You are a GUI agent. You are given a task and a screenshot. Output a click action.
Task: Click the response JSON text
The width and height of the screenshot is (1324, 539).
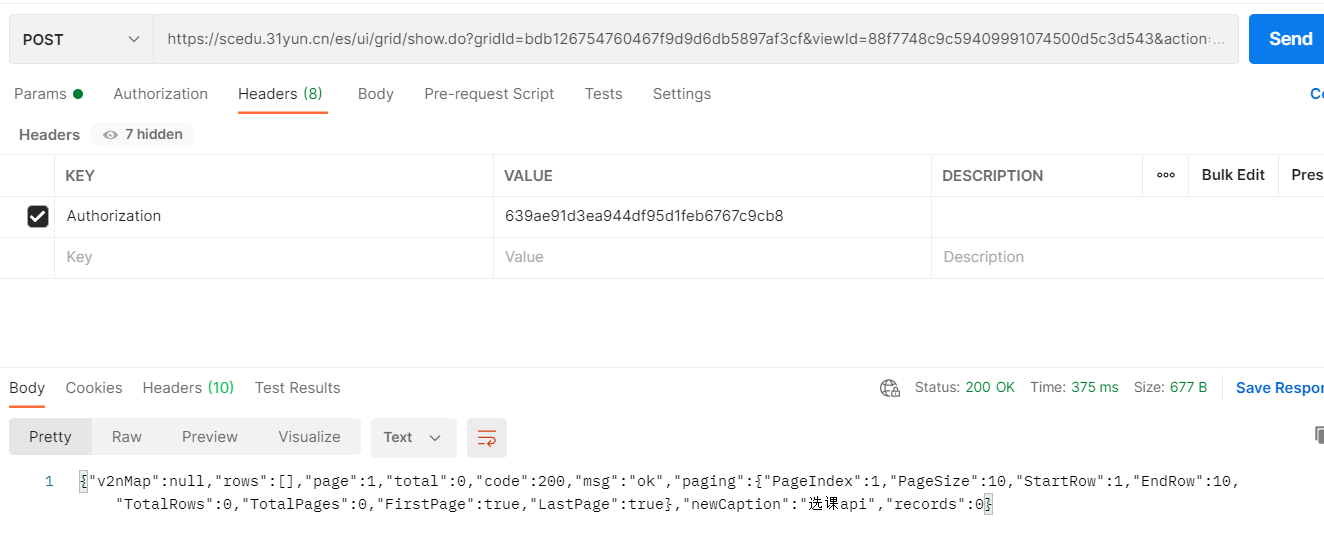[x=659, y=493]
